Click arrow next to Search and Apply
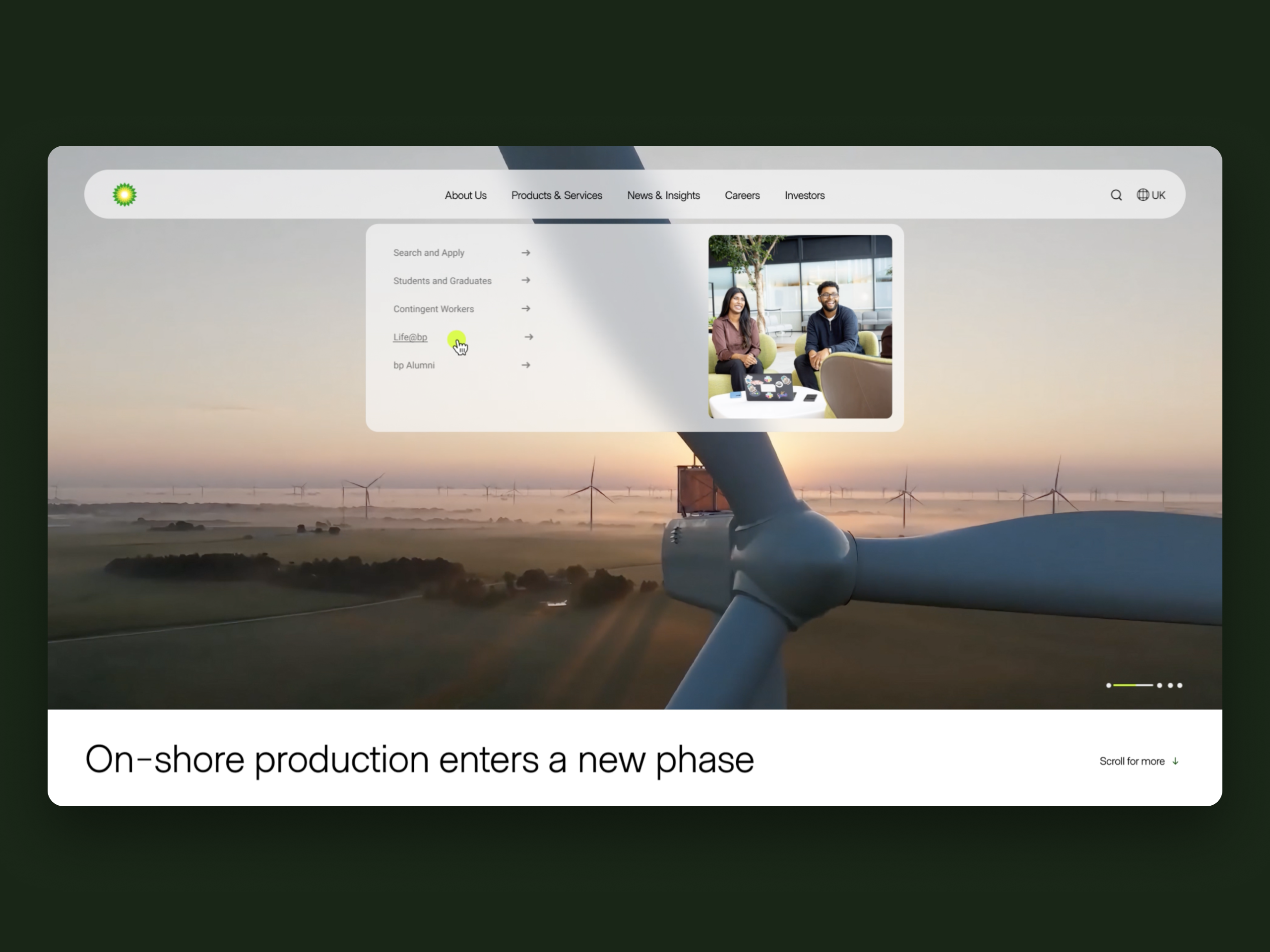Image resolution: width=1270 pixels, height=952 pixels. click(x=525, y=252)
